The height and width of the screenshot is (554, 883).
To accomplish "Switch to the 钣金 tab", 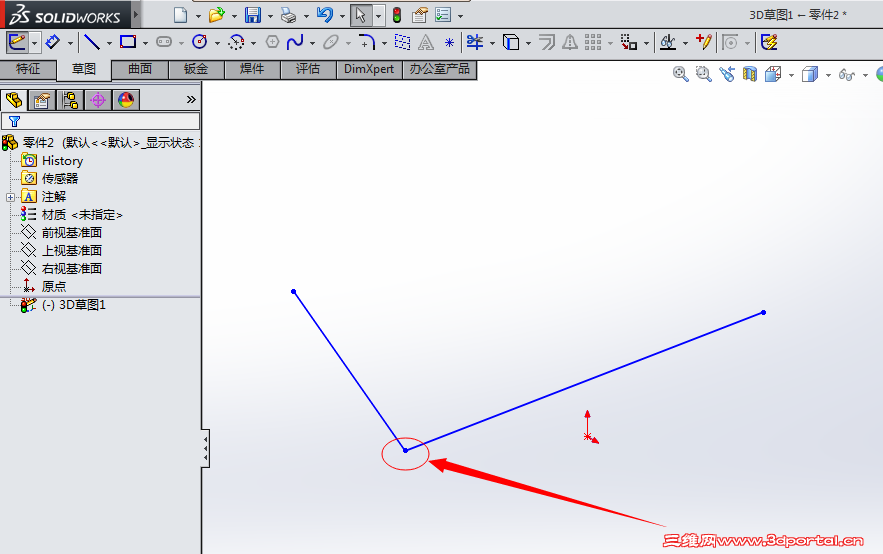I will click(196, 69).
